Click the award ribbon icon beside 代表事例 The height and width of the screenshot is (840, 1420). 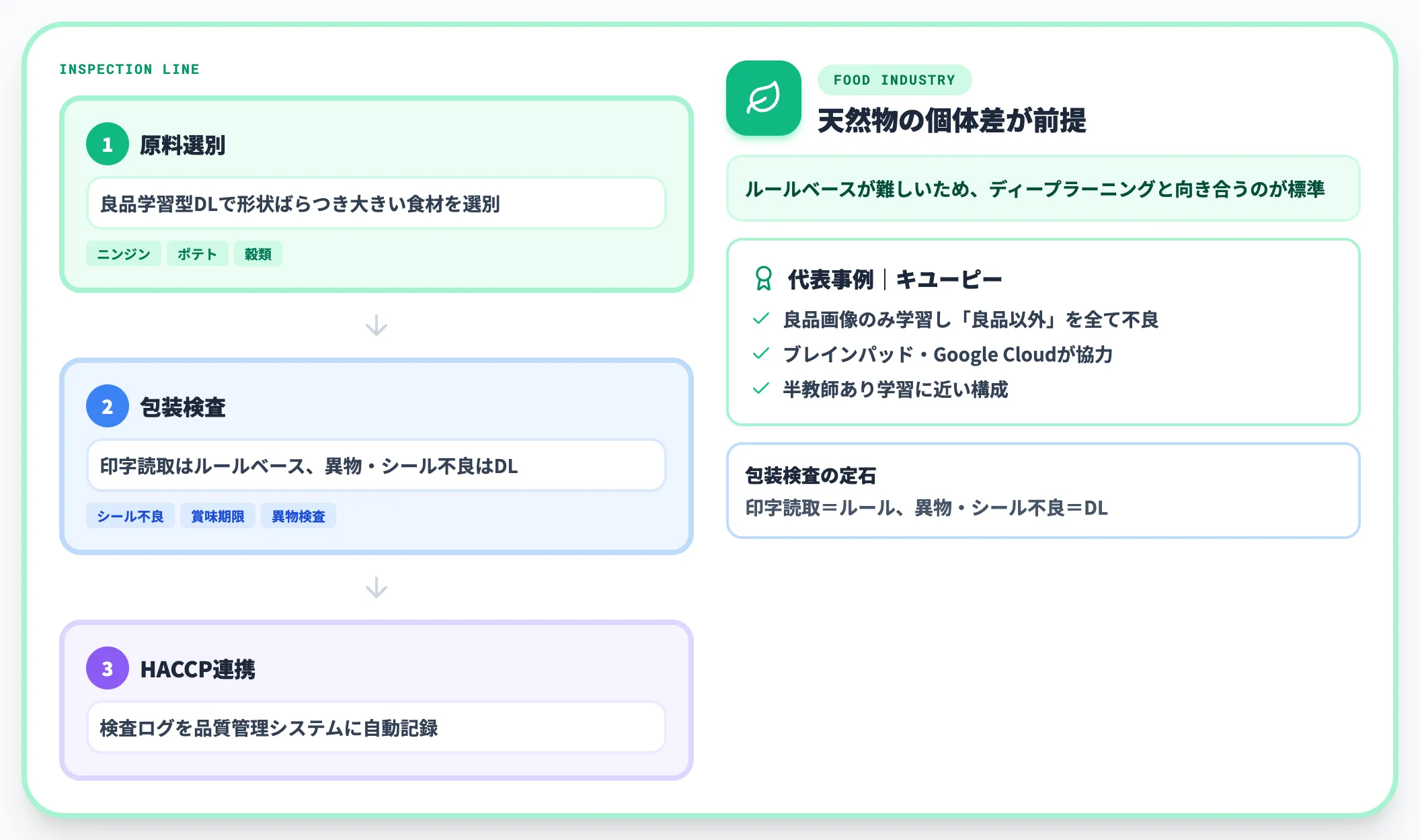coord(763,279)
